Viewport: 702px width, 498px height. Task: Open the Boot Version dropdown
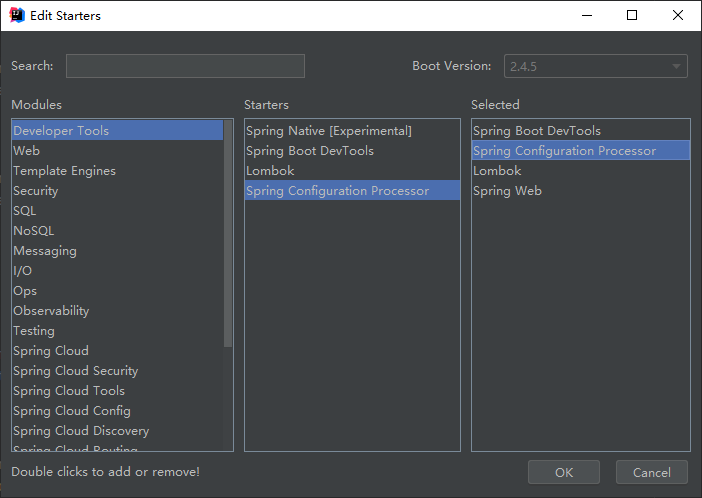tap(595, 66)
